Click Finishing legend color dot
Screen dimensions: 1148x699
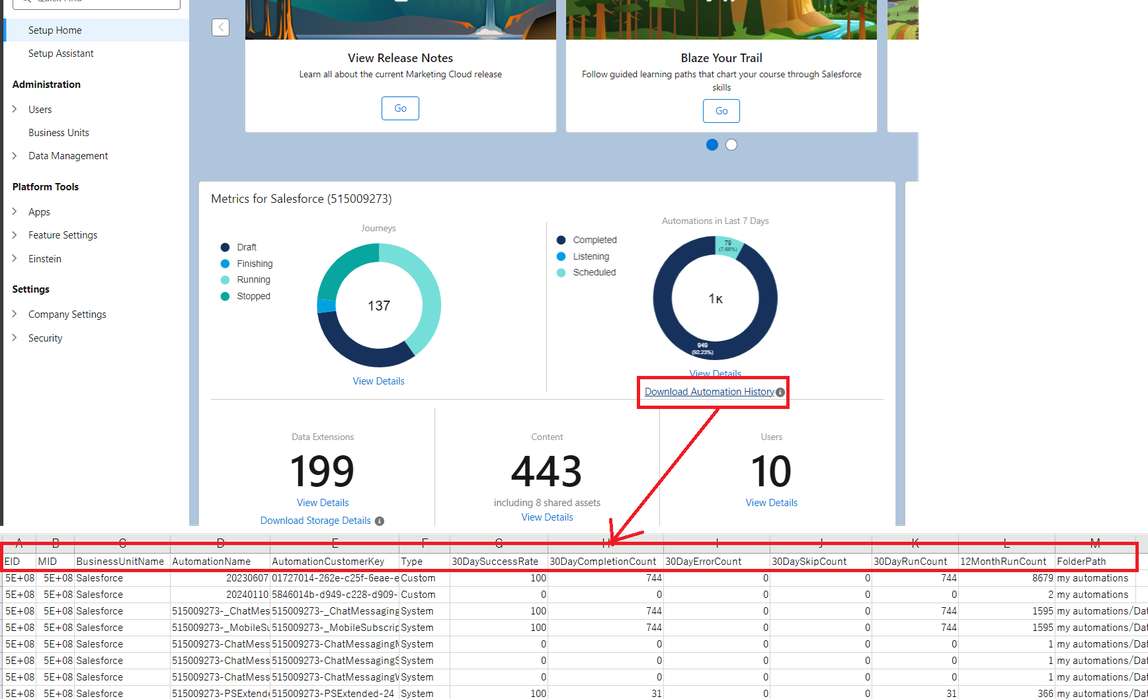(226, 263)
